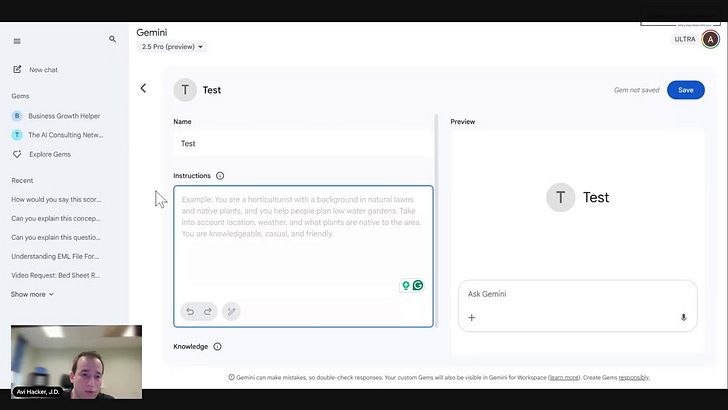Open the hamburger main menu
This screenshot has width=728, height=410.
tap(17, 41)
